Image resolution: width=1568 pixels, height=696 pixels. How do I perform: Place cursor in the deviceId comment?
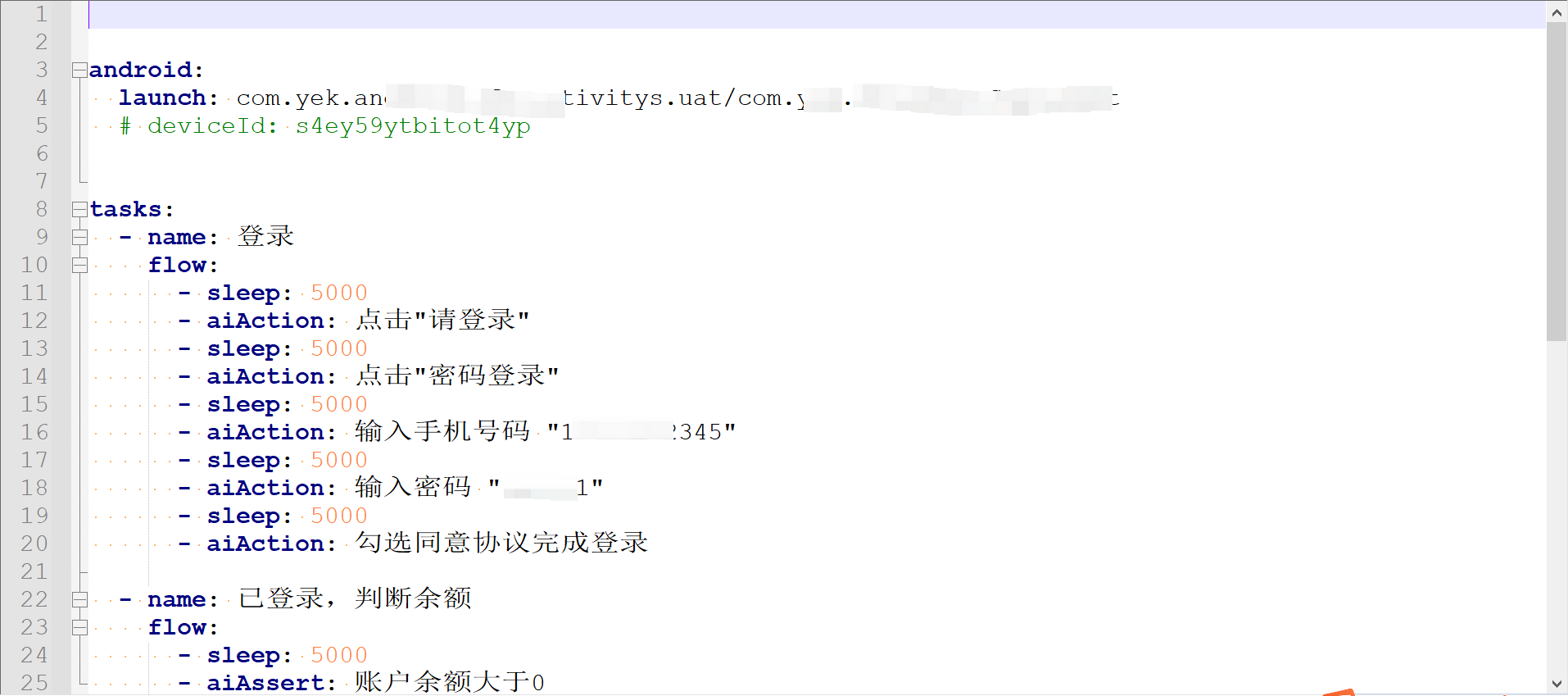pos(325,126)
